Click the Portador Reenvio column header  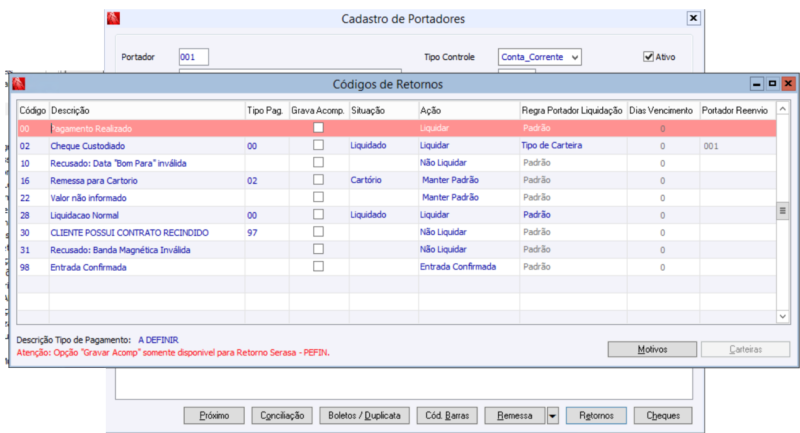click(738, 110)
